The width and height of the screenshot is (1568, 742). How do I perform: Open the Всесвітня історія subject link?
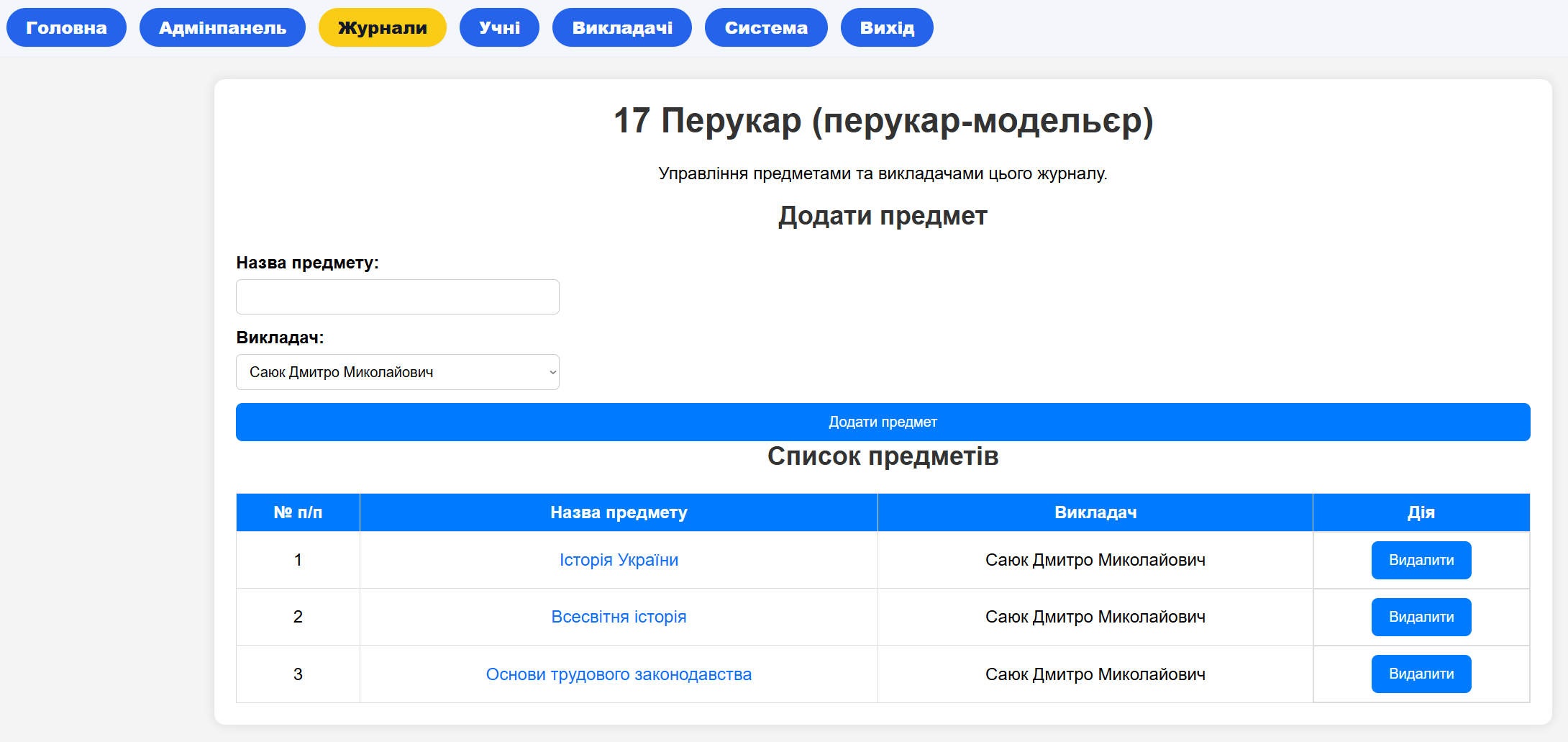pos(619,617)
